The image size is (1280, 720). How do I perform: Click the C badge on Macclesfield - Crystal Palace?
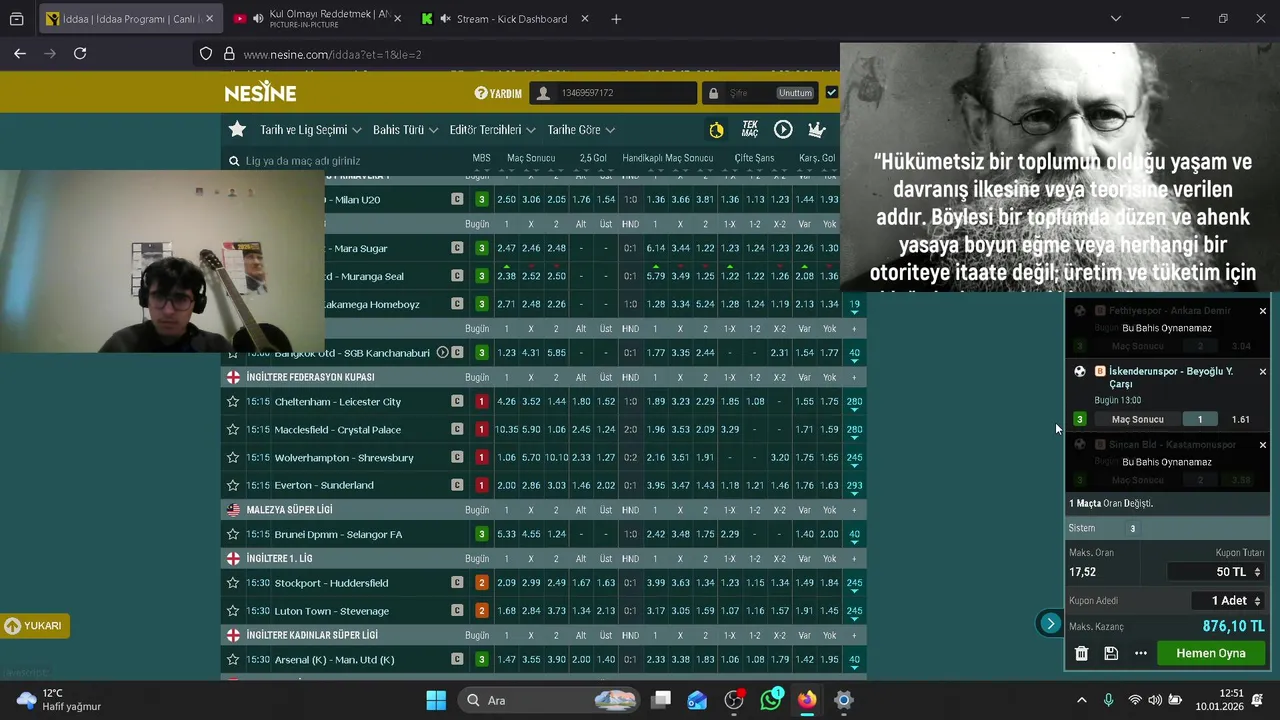[457, 429]
